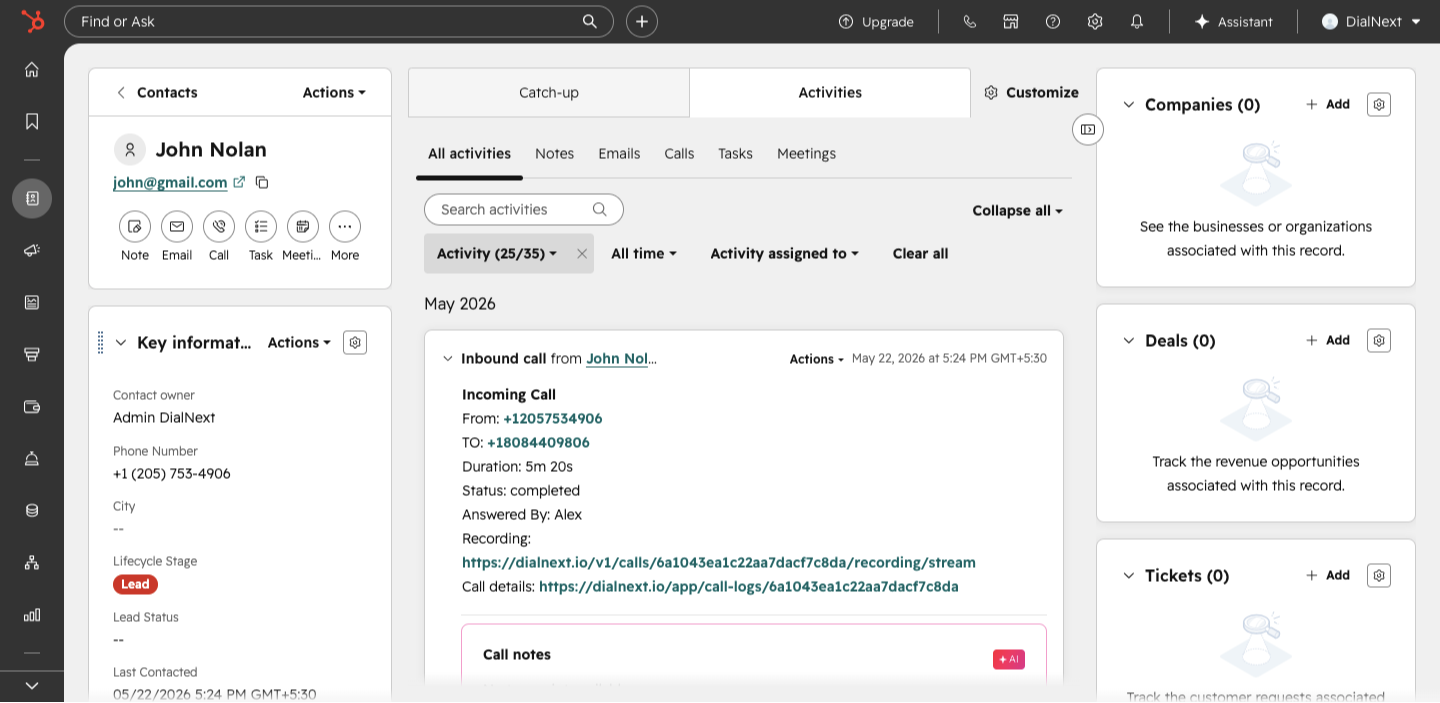Copy the john@gmail.com email address

[x=262, y=182]
